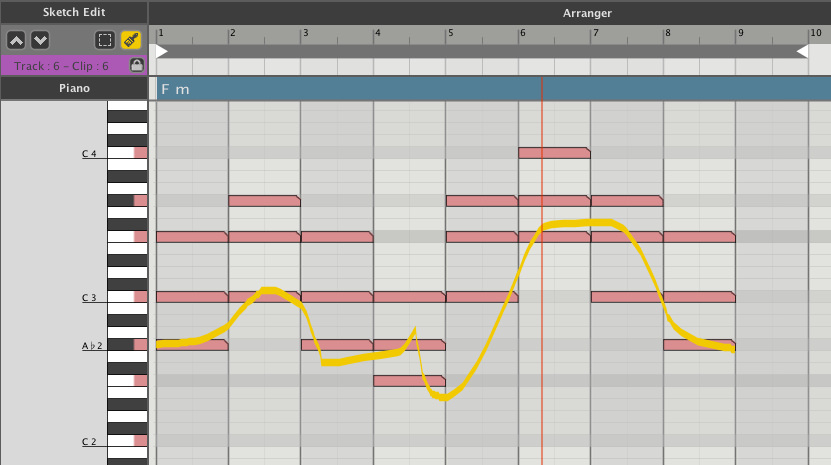
Task: Select the note below C 4 in bar 5
Action: (482, 200)
